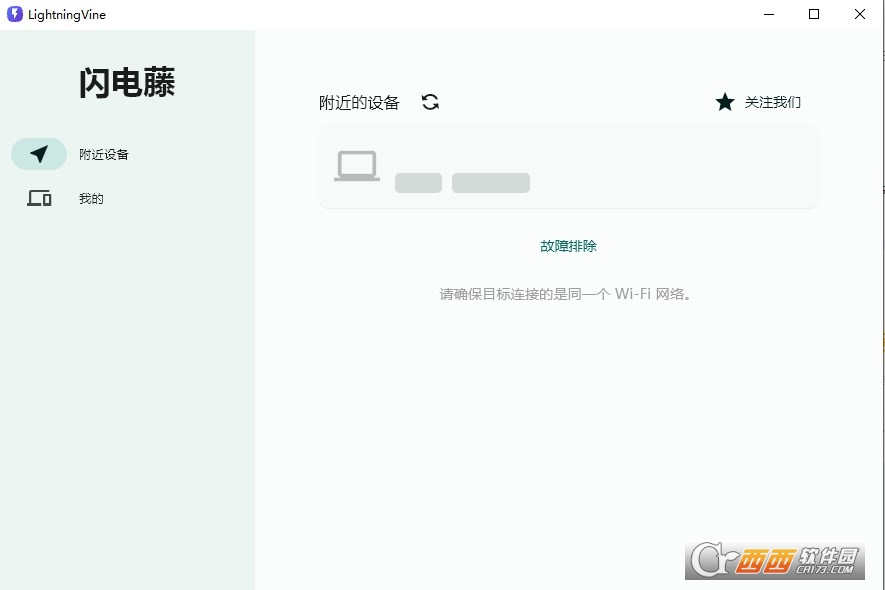Select the long gray device info placeholder
Viewport: 885px width, 590px height.
[x=491, y=183]
